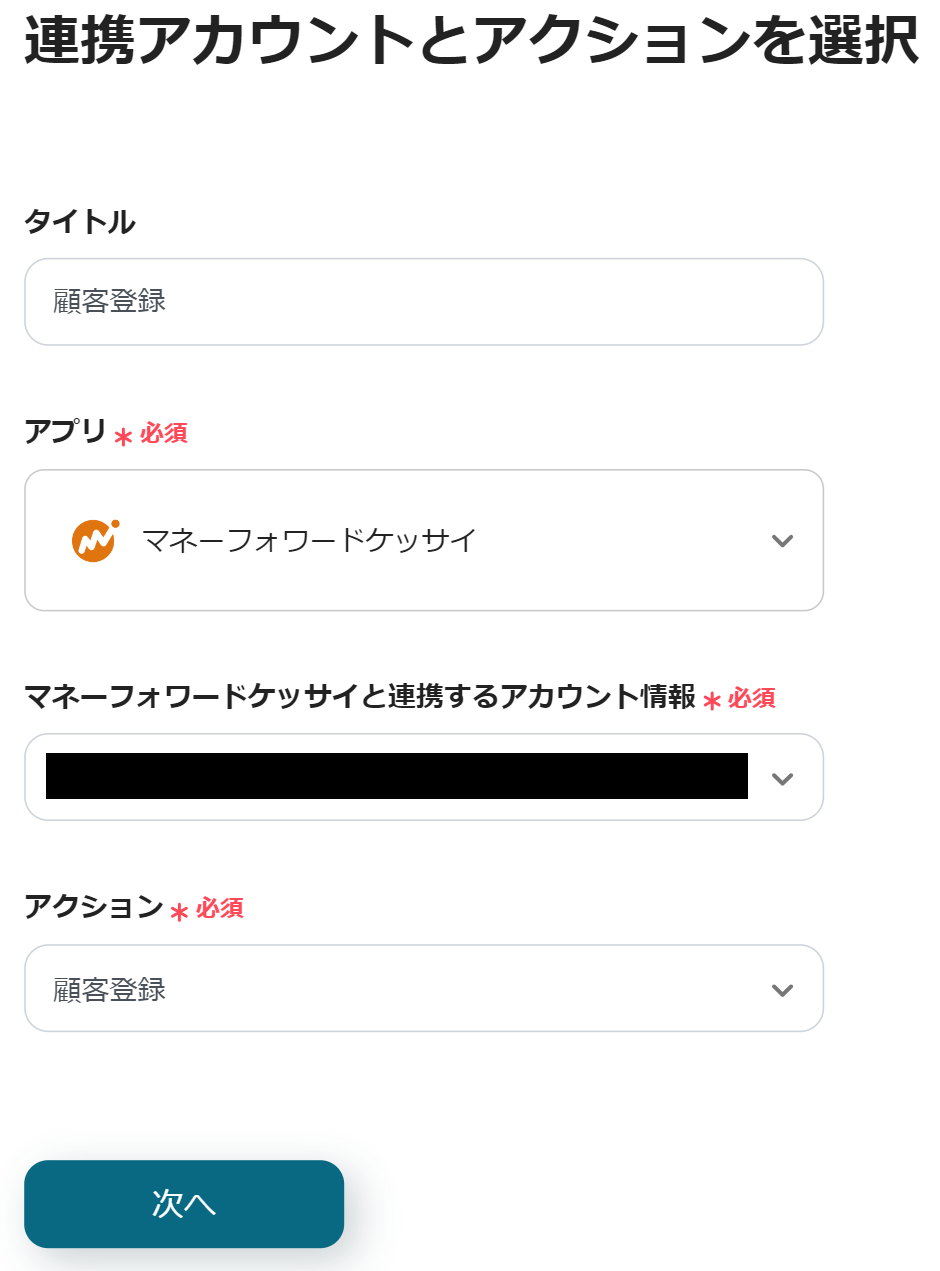Click the 必須 marker next to アカウント情報

click(x=752, y=698)
